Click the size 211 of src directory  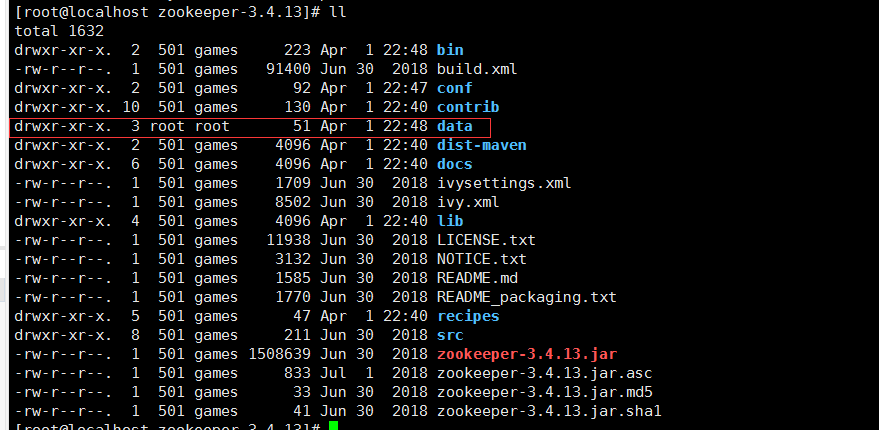click(297, 335)
